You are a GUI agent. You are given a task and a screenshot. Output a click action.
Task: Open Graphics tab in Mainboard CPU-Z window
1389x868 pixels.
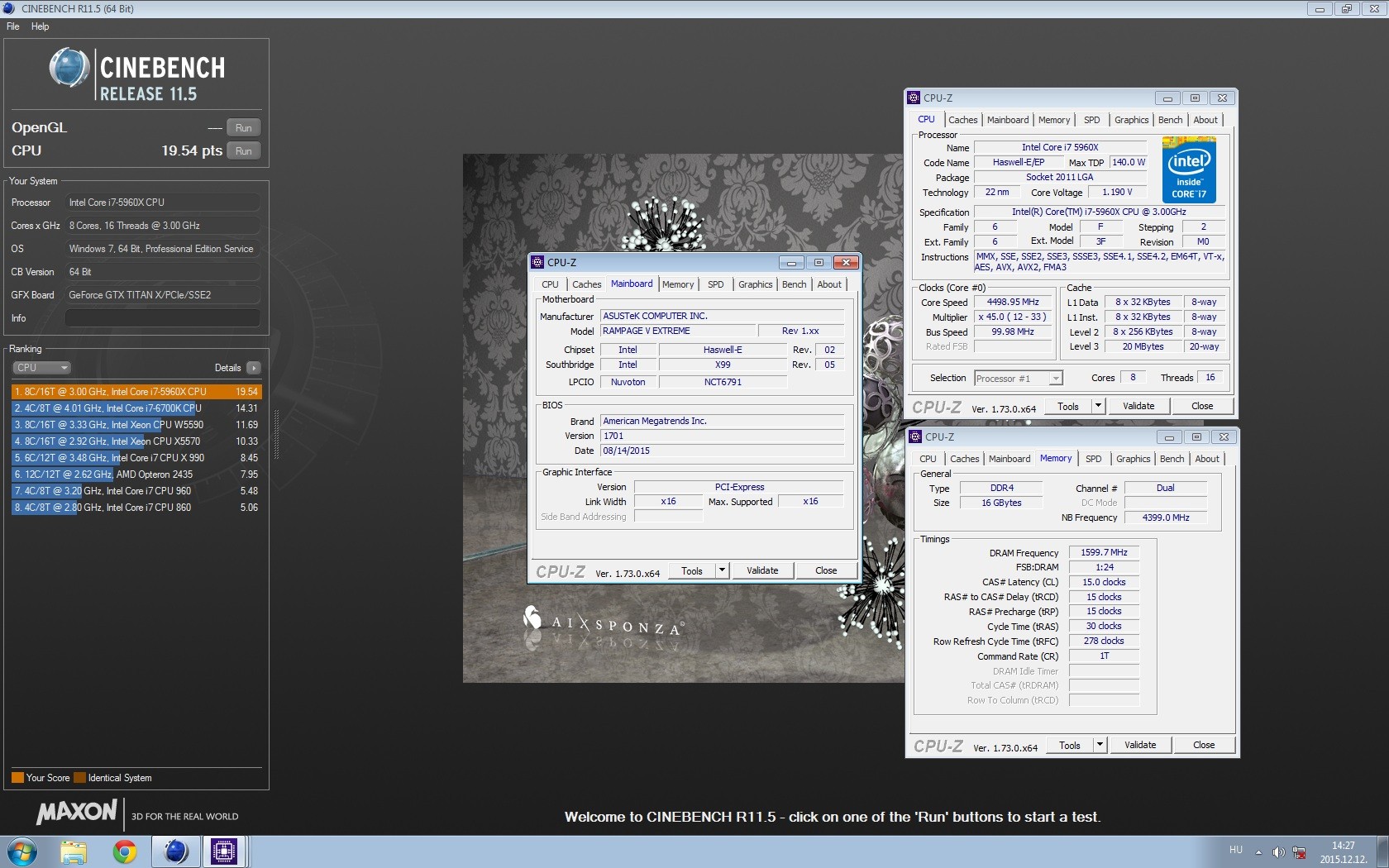756,284
